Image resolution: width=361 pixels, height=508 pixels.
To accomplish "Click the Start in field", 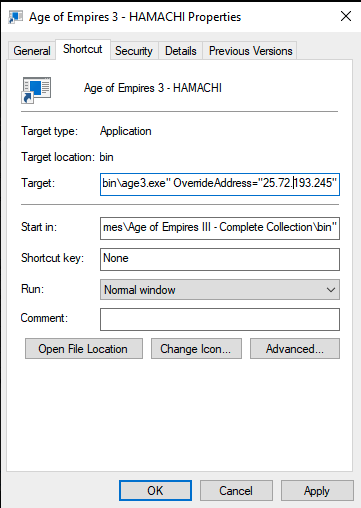I will 220,228.
